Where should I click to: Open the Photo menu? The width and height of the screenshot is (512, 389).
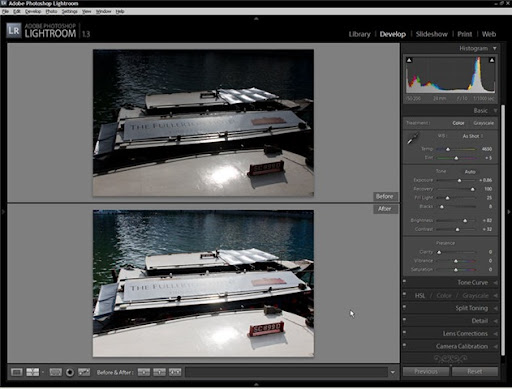[51, 11]
